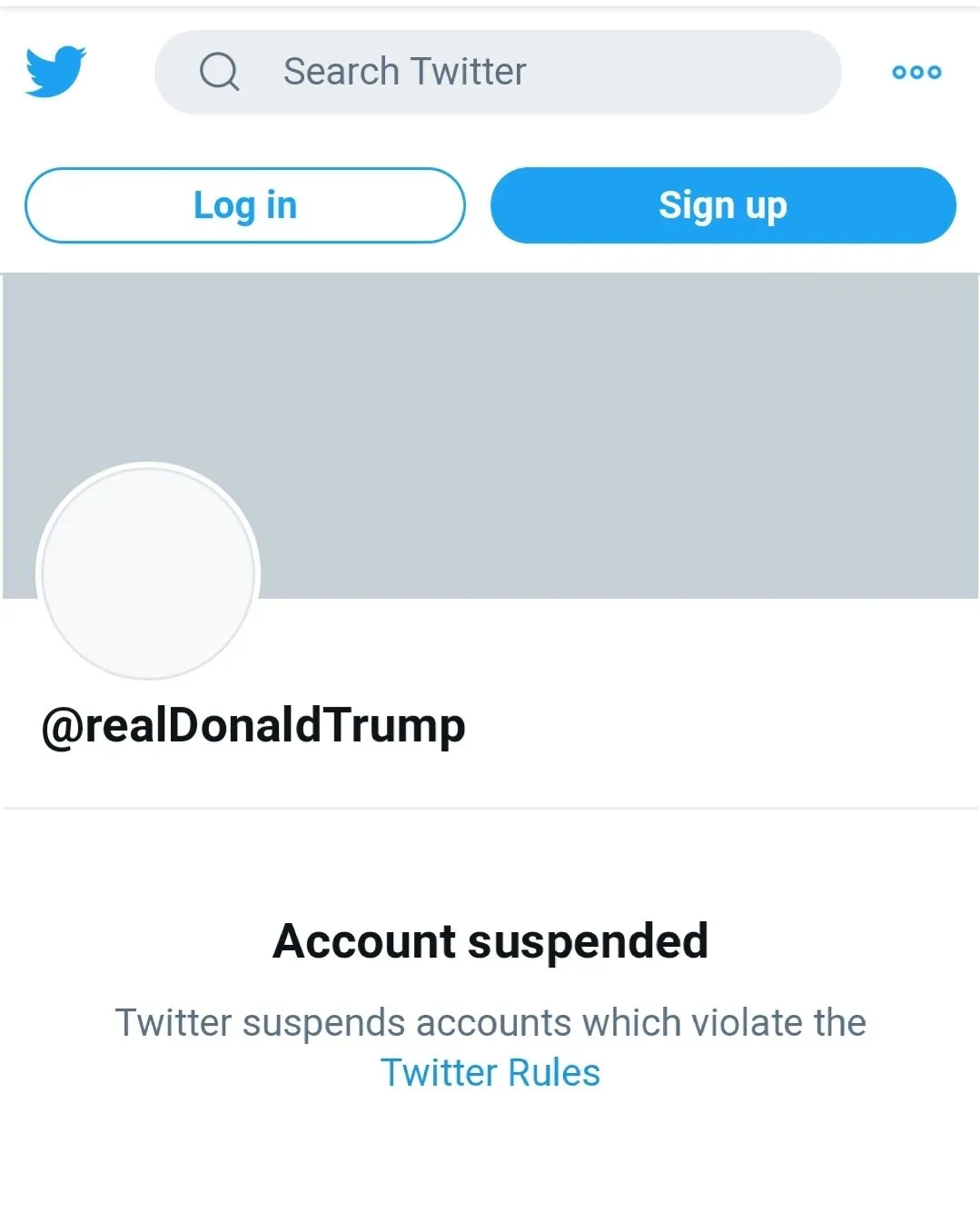Click the word 'Rules' in the blue link

554,1073
